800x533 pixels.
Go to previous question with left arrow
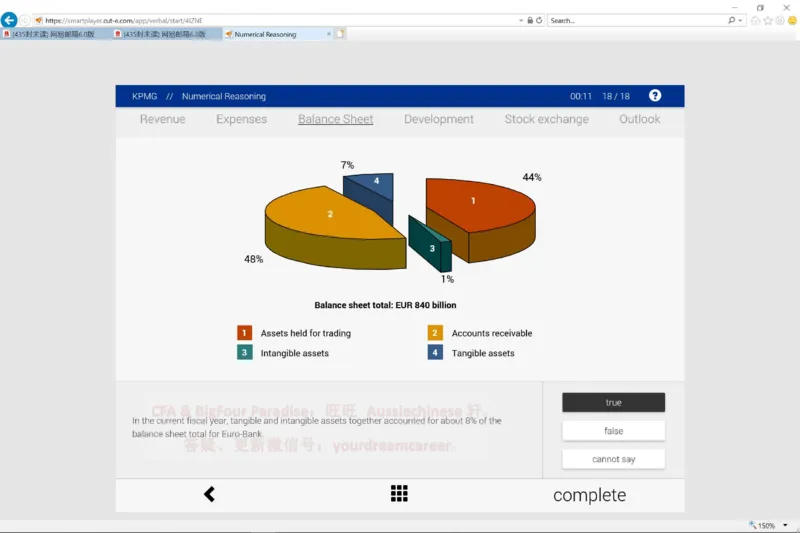209,494
